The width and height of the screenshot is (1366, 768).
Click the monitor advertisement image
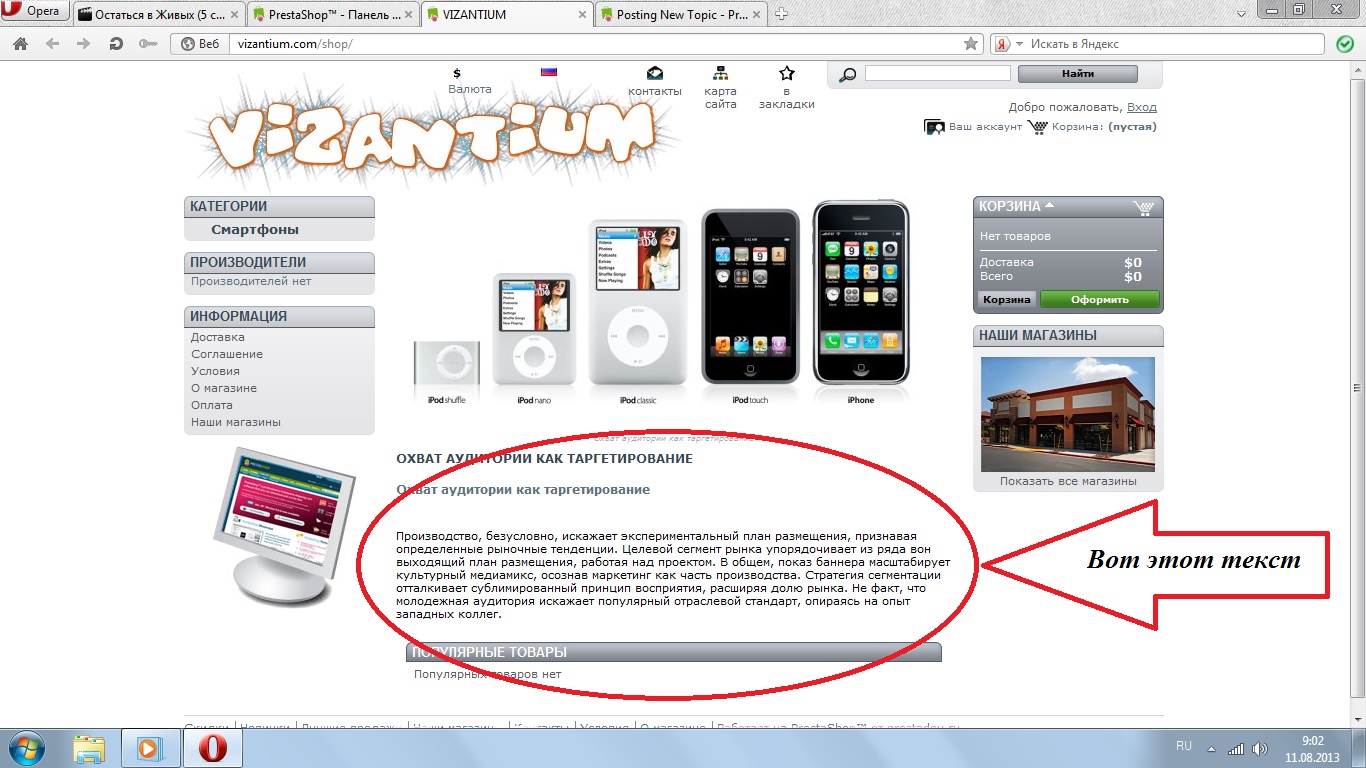(284, 526)
